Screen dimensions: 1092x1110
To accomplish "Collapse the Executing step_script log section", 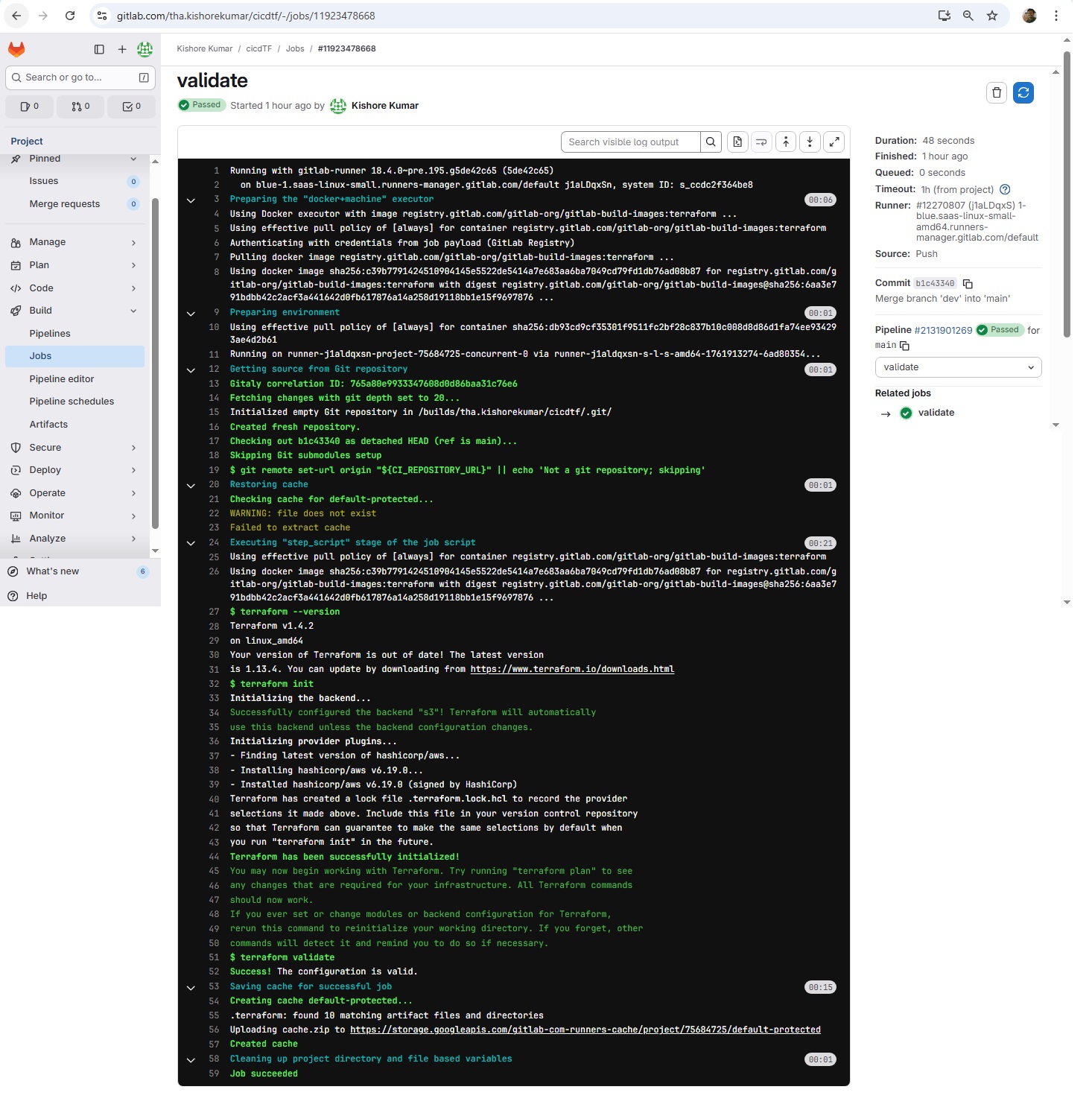I will 191,543.
